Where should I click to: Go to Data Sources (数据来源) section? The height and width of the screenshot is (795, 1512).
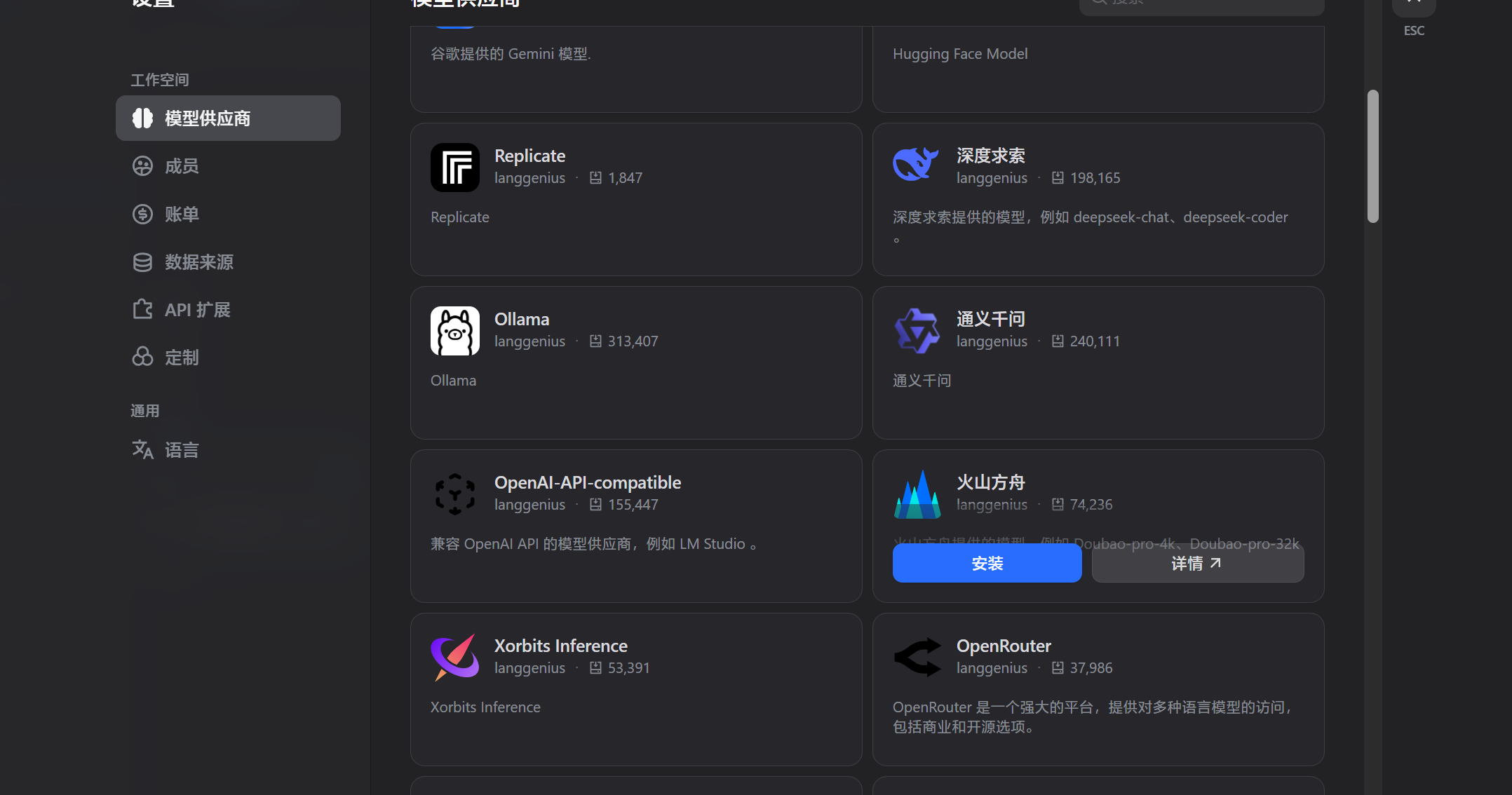tap(198, 262)
